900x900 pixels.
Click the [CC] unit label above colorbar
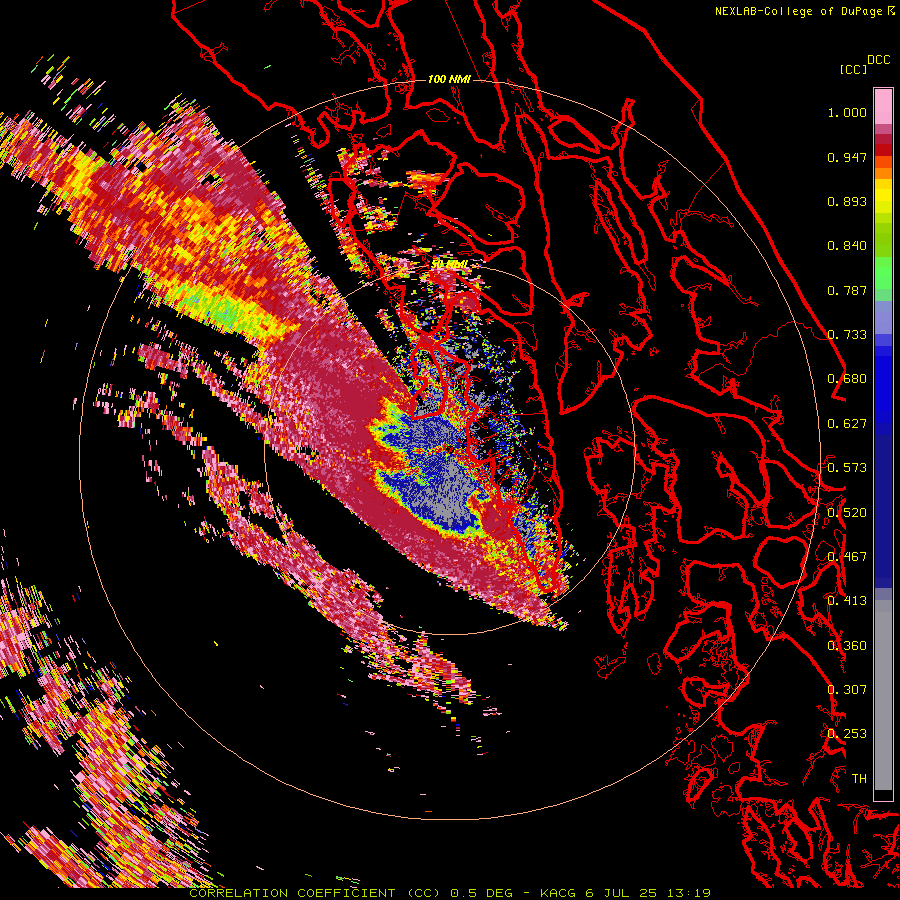(x=853, y=69)
